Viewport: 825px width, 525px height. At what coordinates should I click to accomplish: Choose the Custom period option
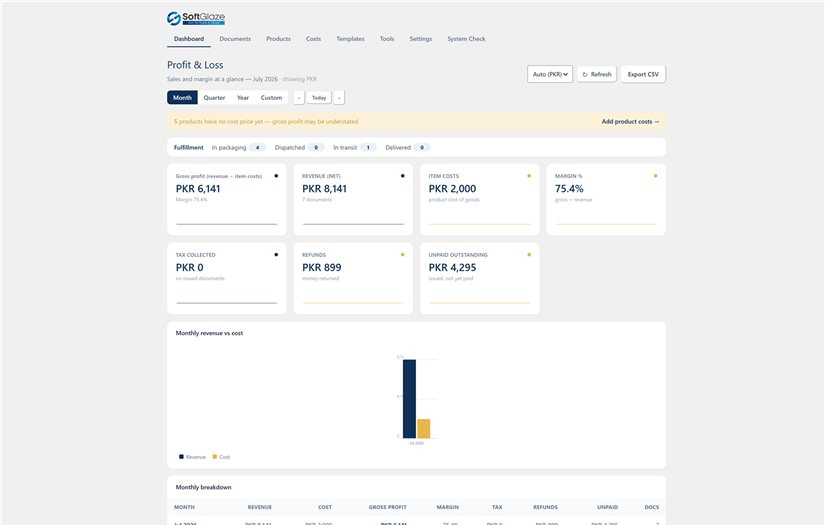pyautogui.click(x=271, y=97)
